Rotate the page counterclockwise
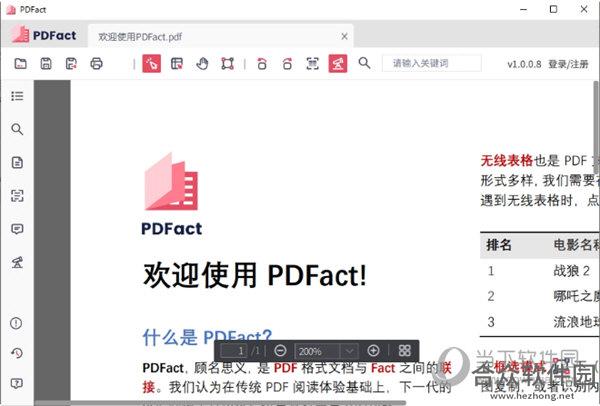 point(262,64)
